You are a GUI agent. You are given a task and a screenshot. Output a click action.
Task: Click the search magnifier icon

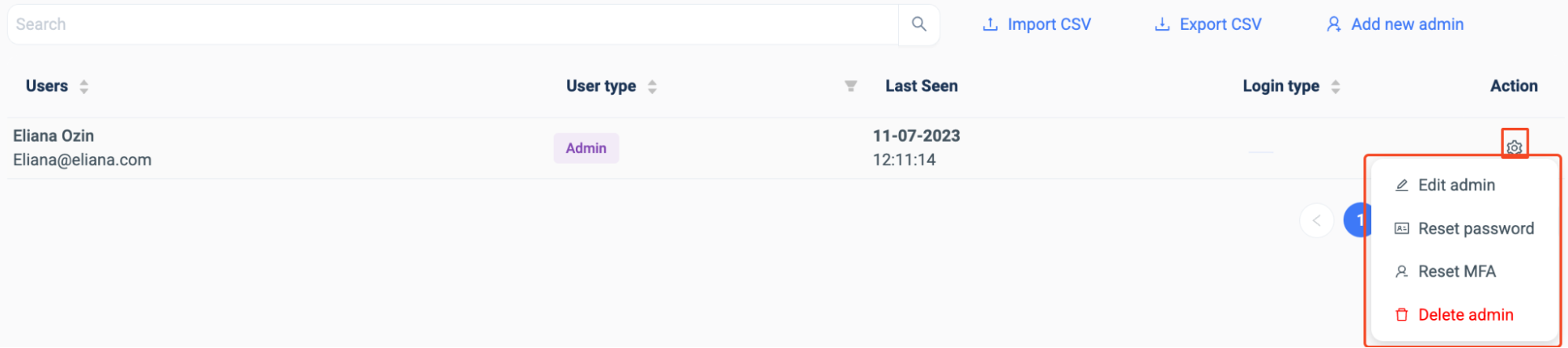(919, 24)
